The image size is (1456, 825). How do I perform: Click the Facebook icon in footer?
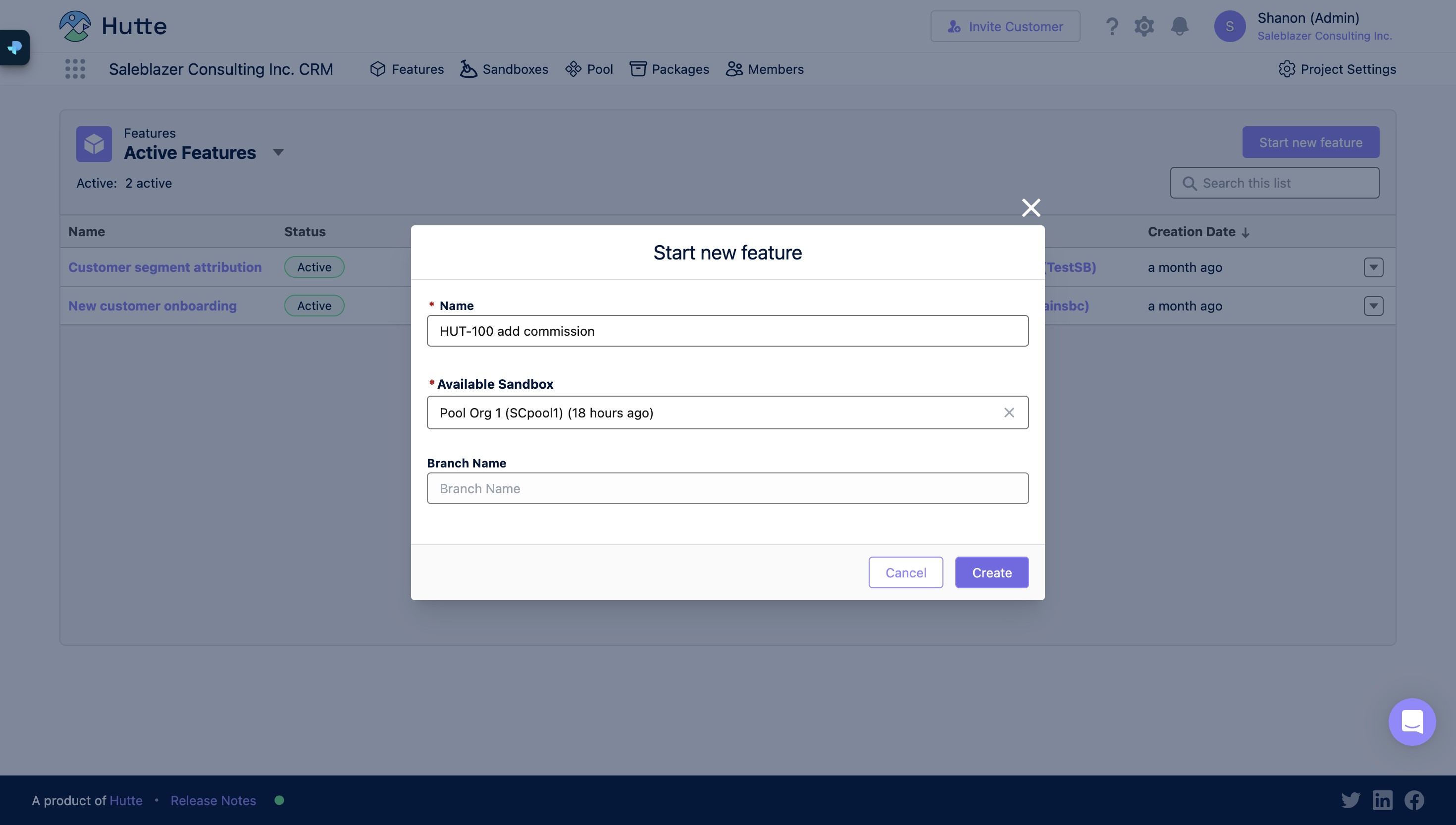point(1414,800)
